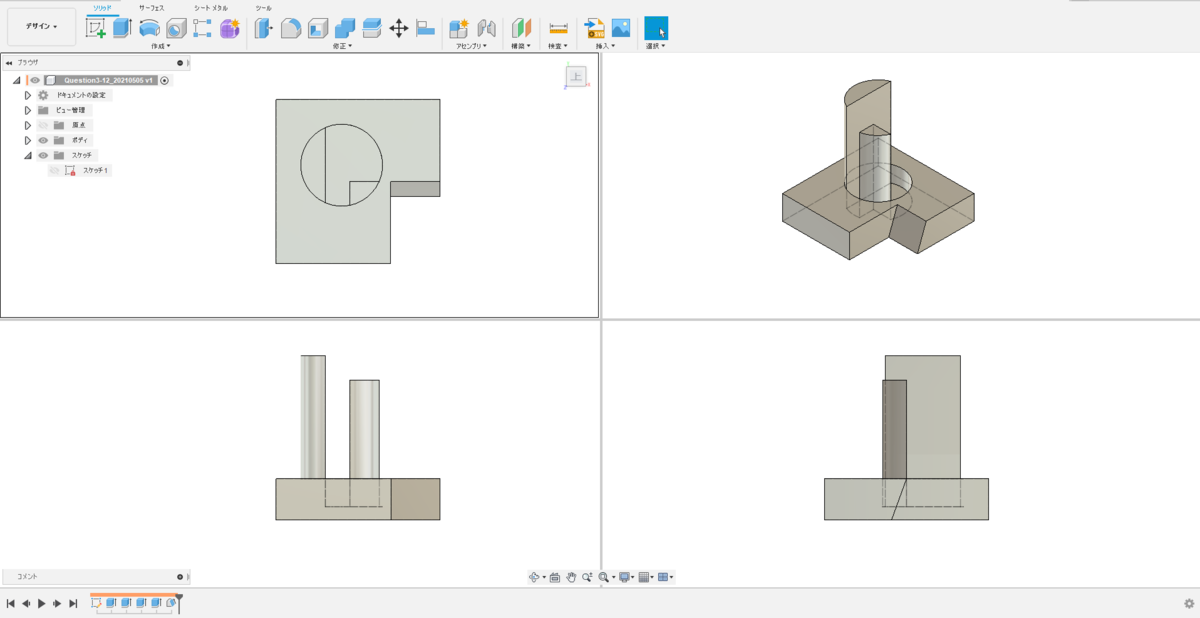Hide the ボディ folder
This screenshot has height=618, width=1200.
(43, 140)
